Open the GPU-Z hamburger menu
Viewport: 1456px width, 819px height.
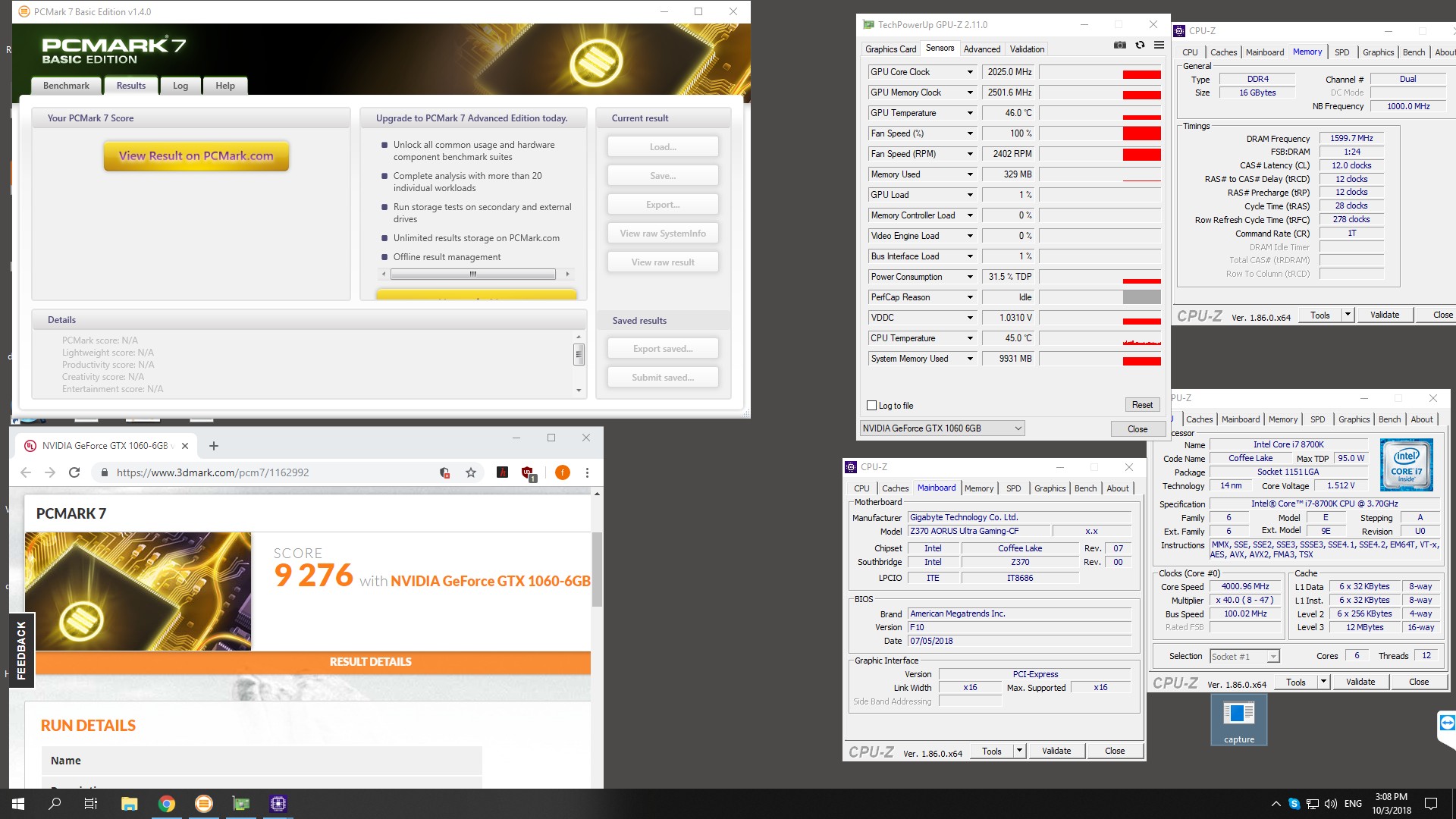pos(1159,45)
